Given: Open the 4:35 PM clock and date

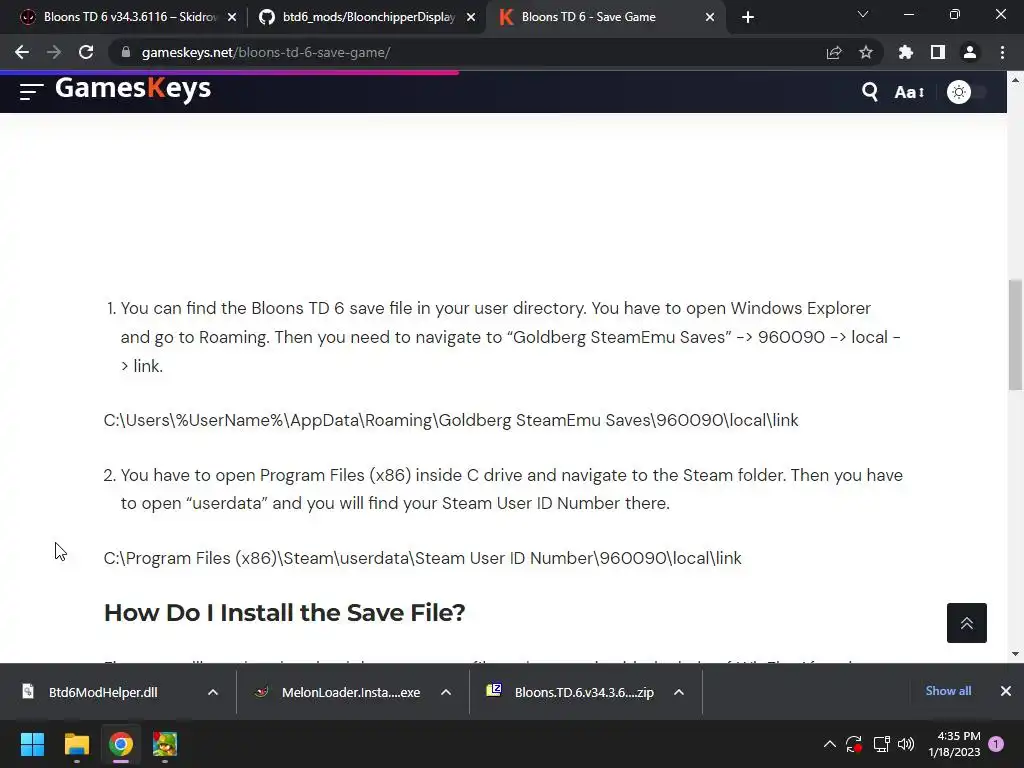Looking at the screenshot, I should [x=954, y=744].
